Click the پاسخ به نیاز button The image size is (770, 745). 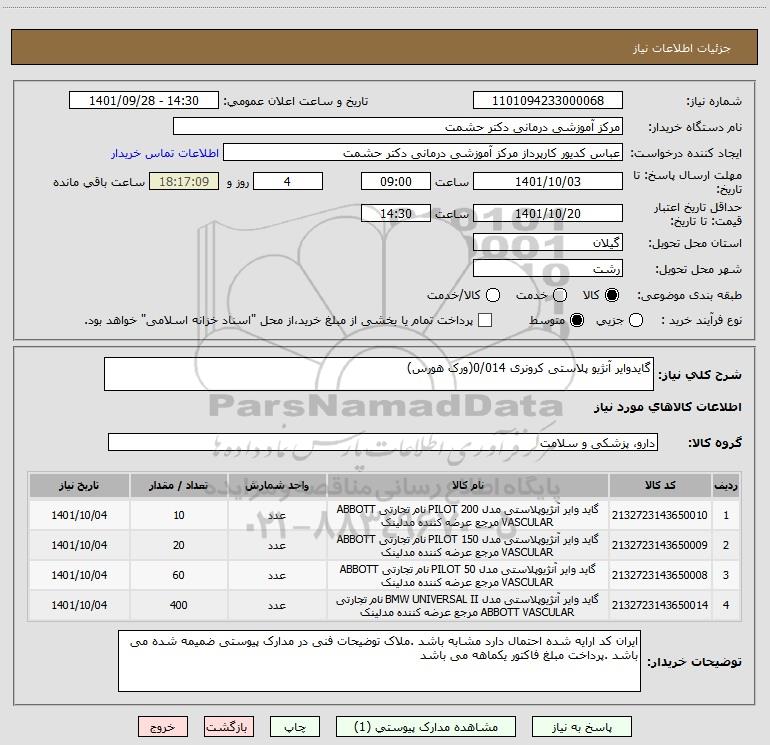point(582,727)
